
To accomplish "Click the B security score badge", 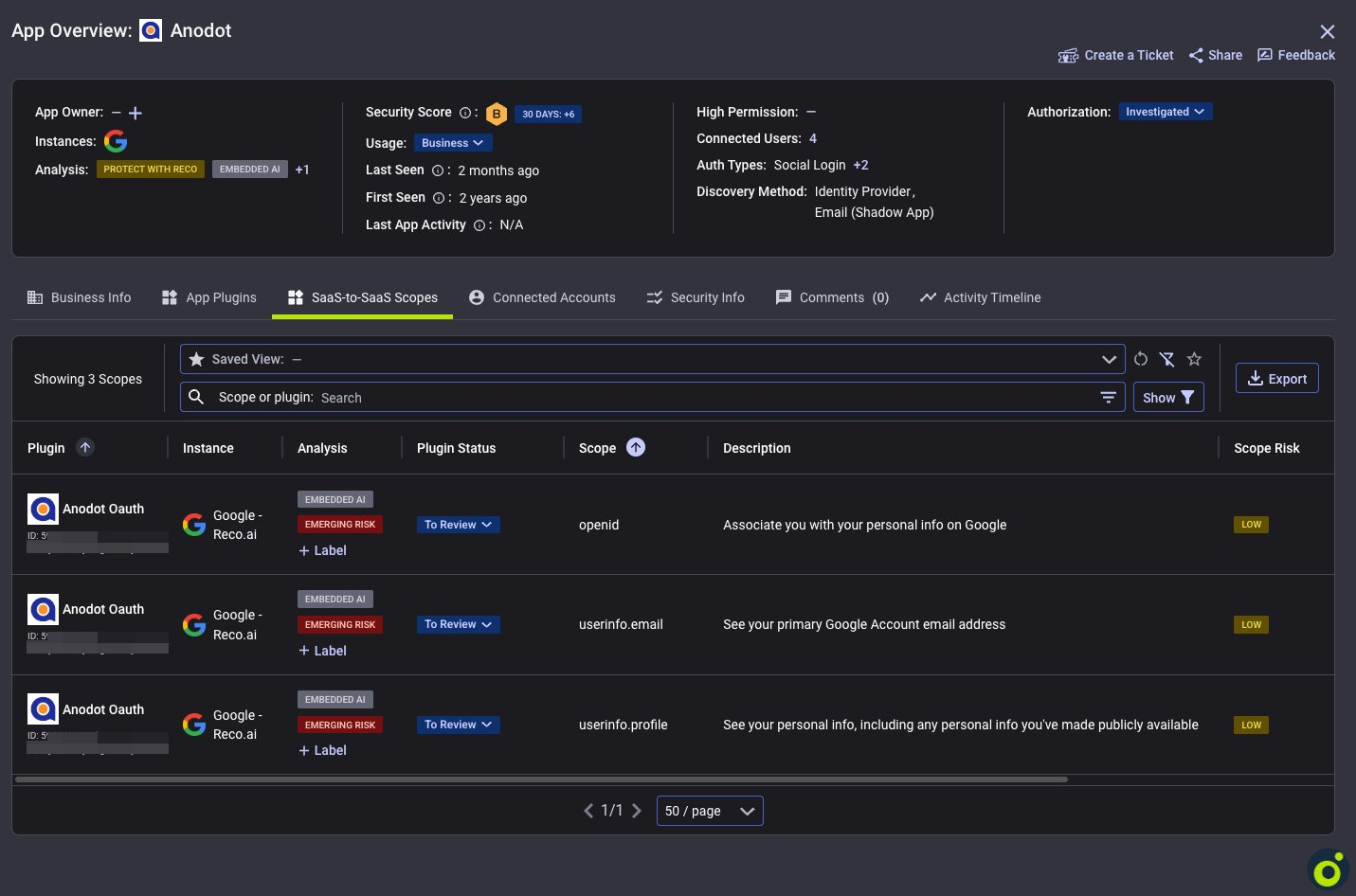I will [x=497, y=114].
